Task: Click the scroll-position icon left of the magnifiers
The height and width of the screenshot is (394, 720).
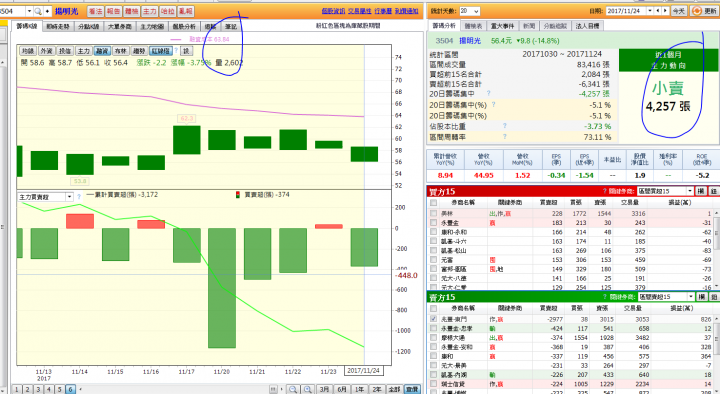Action: pyautogui.click(x=273, y=389)
